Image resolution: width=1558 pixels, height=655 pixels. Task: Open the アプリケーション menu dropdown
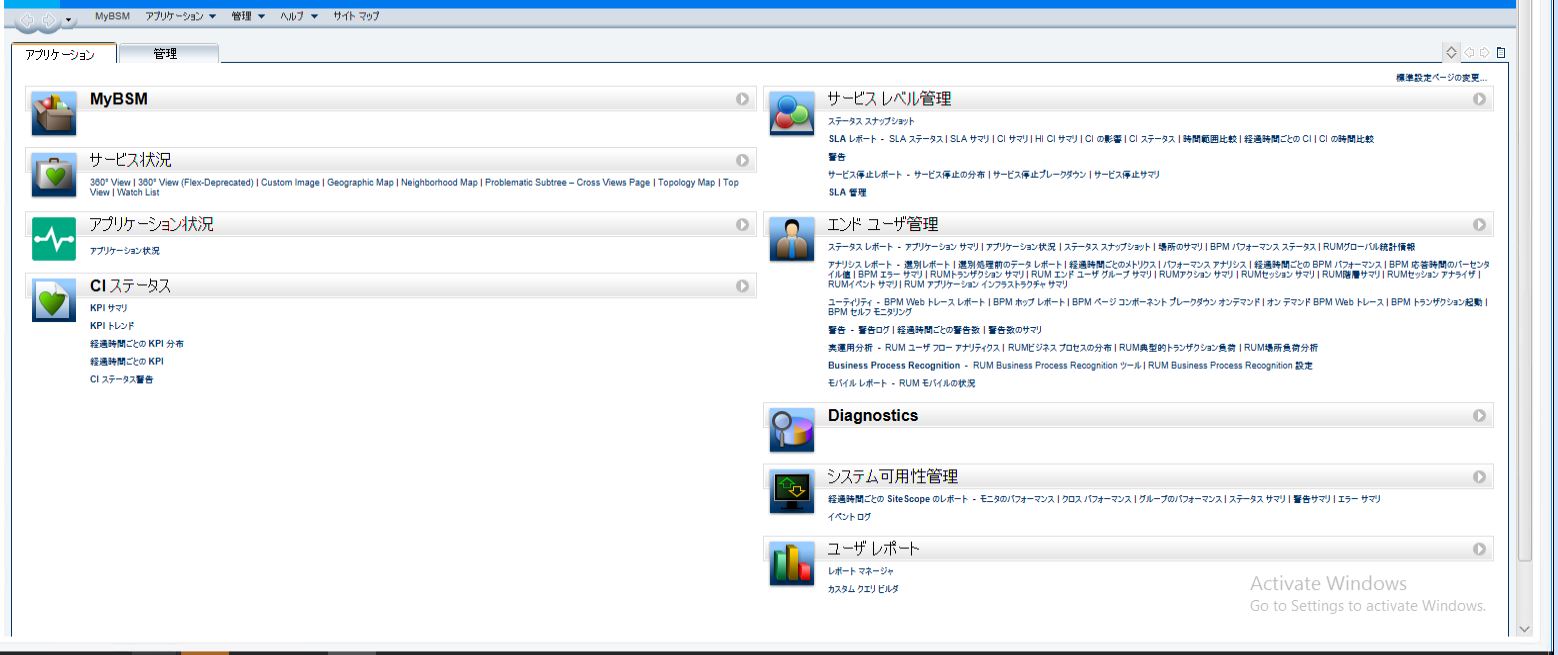181,16
